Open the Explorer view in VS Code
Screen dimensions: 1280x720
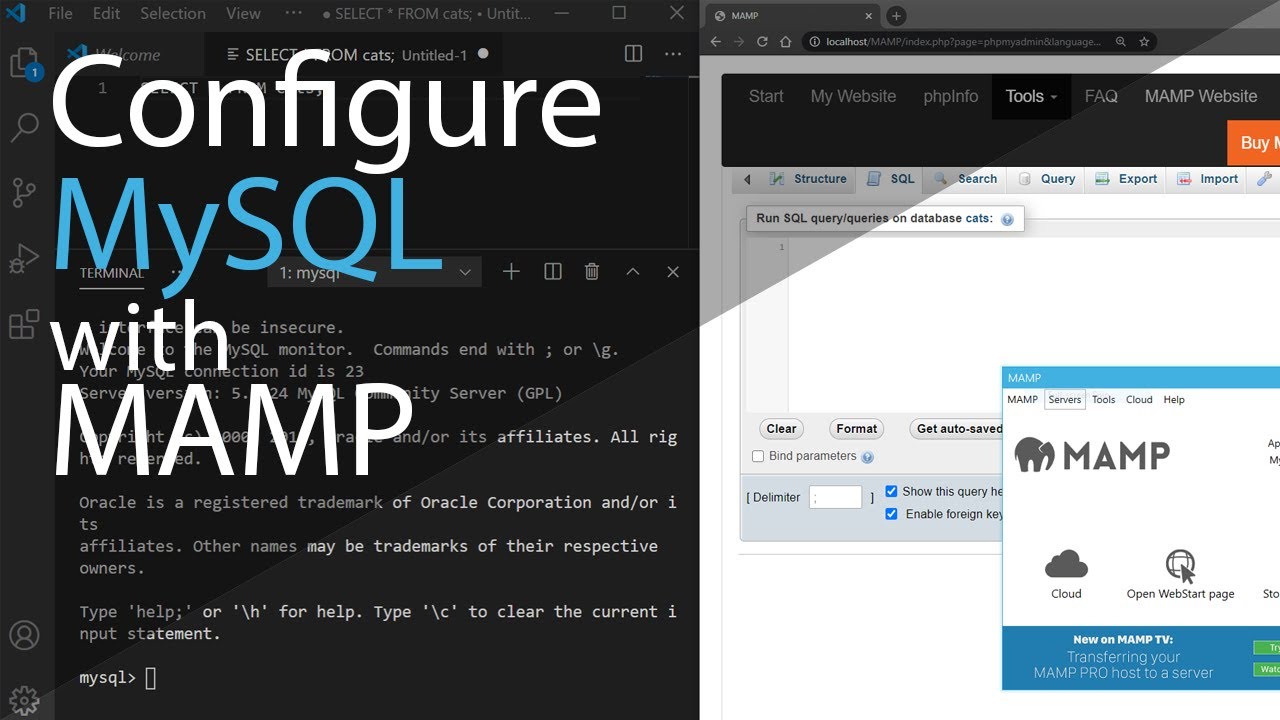coord(24,64)
